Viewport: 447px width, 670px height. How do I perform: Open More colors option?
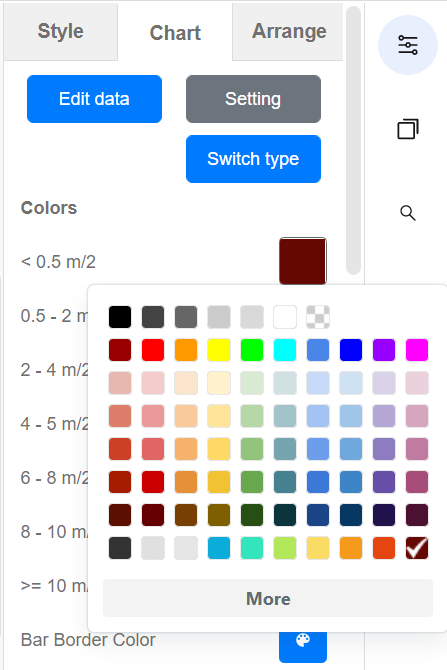[x=268, y=598]
